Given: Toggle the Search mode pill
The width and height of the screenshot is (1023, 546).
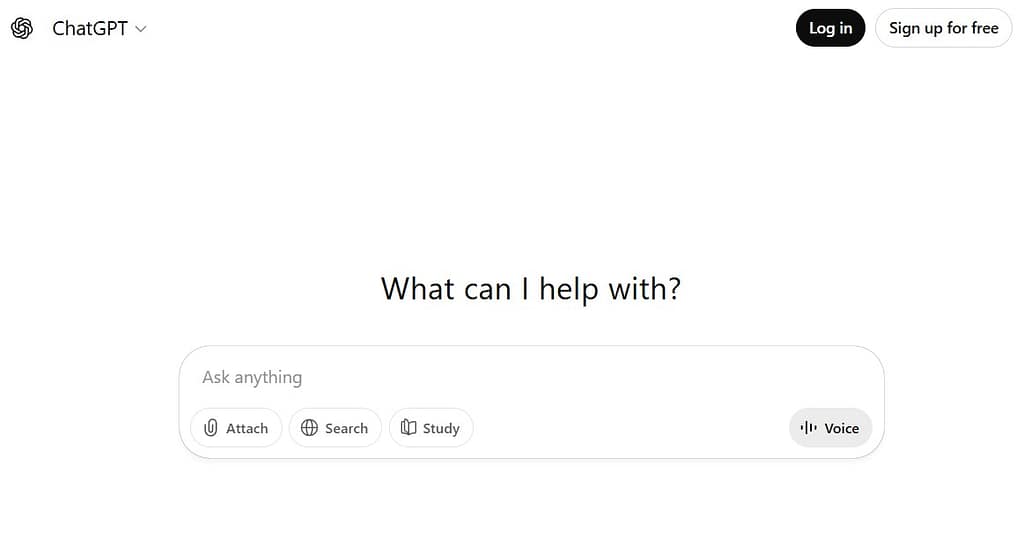Looking at the screenshot, I should click(x=335, y=428).
